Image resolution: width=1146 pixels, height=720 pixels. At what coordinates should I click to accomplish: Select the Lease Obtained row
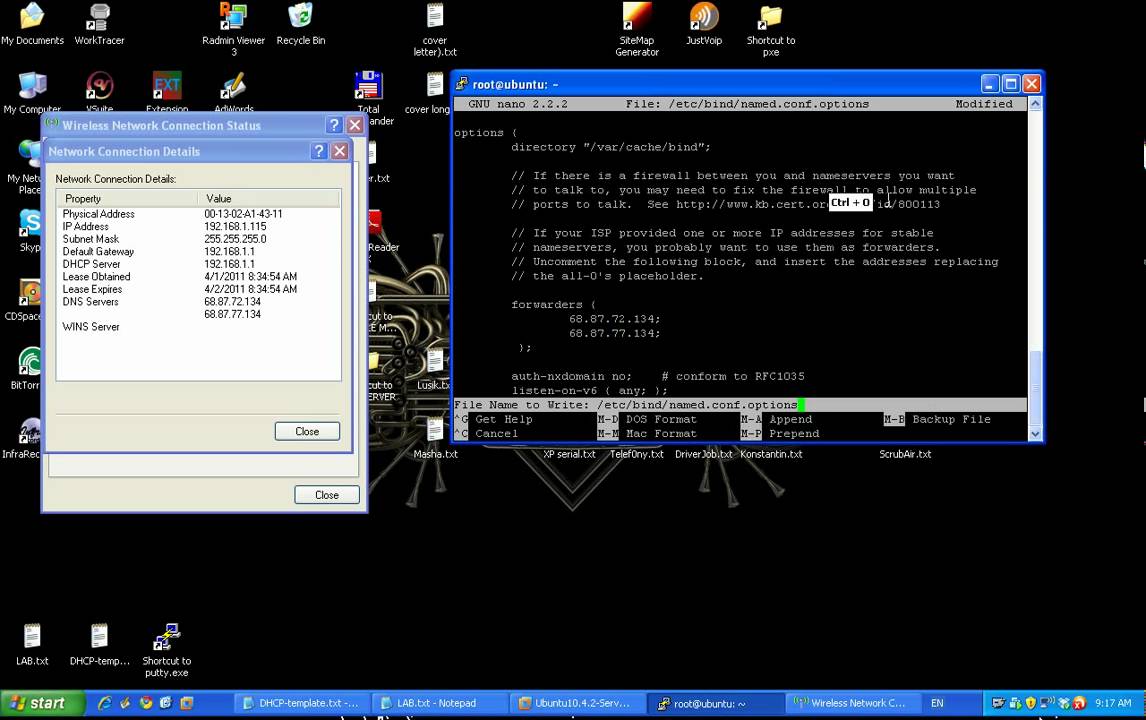[198, 276]
